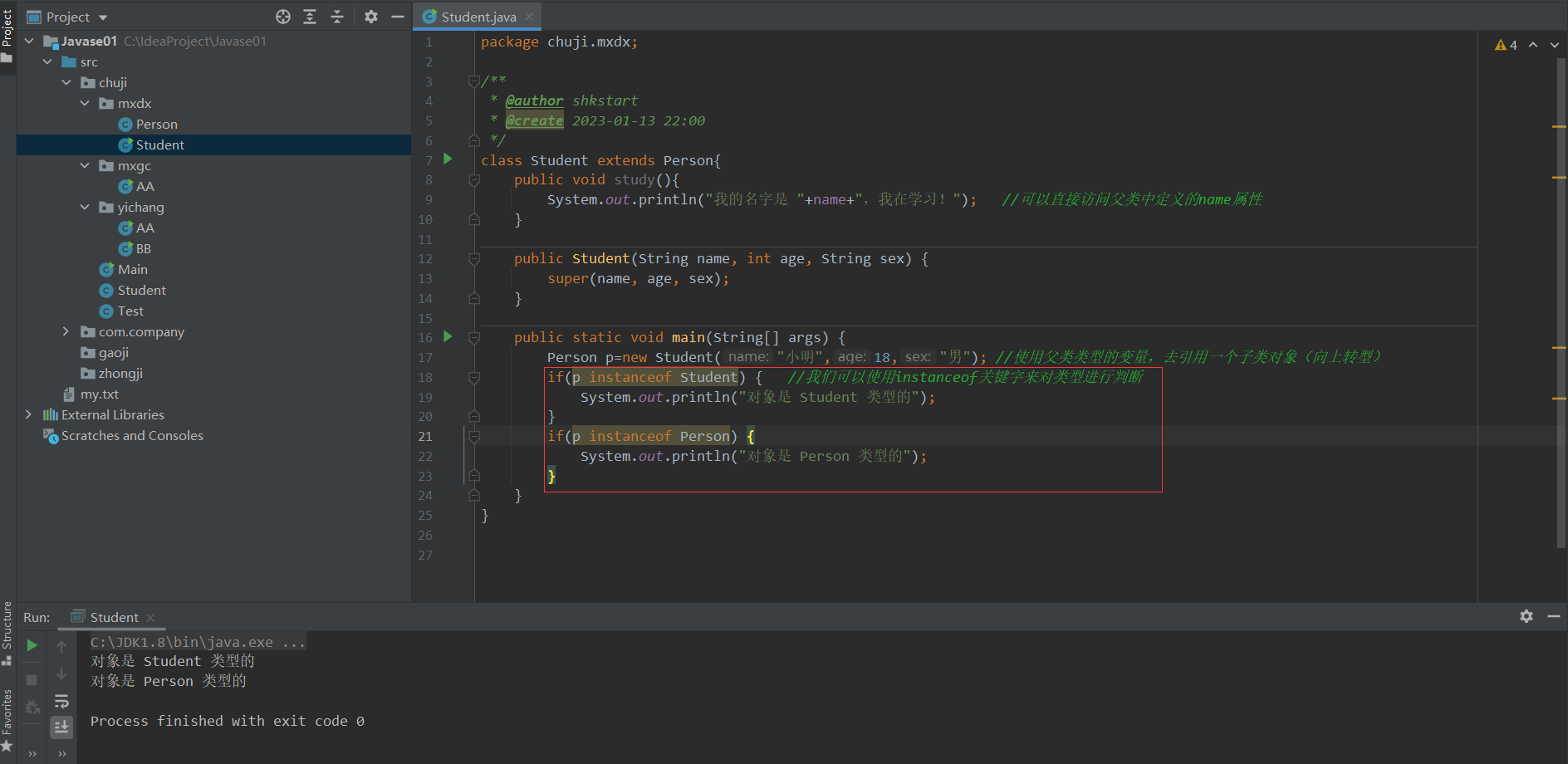The height and width of the screenshot is (764, 1568).
Task: Collapse the mxdx package
Action: click(85, 103)
